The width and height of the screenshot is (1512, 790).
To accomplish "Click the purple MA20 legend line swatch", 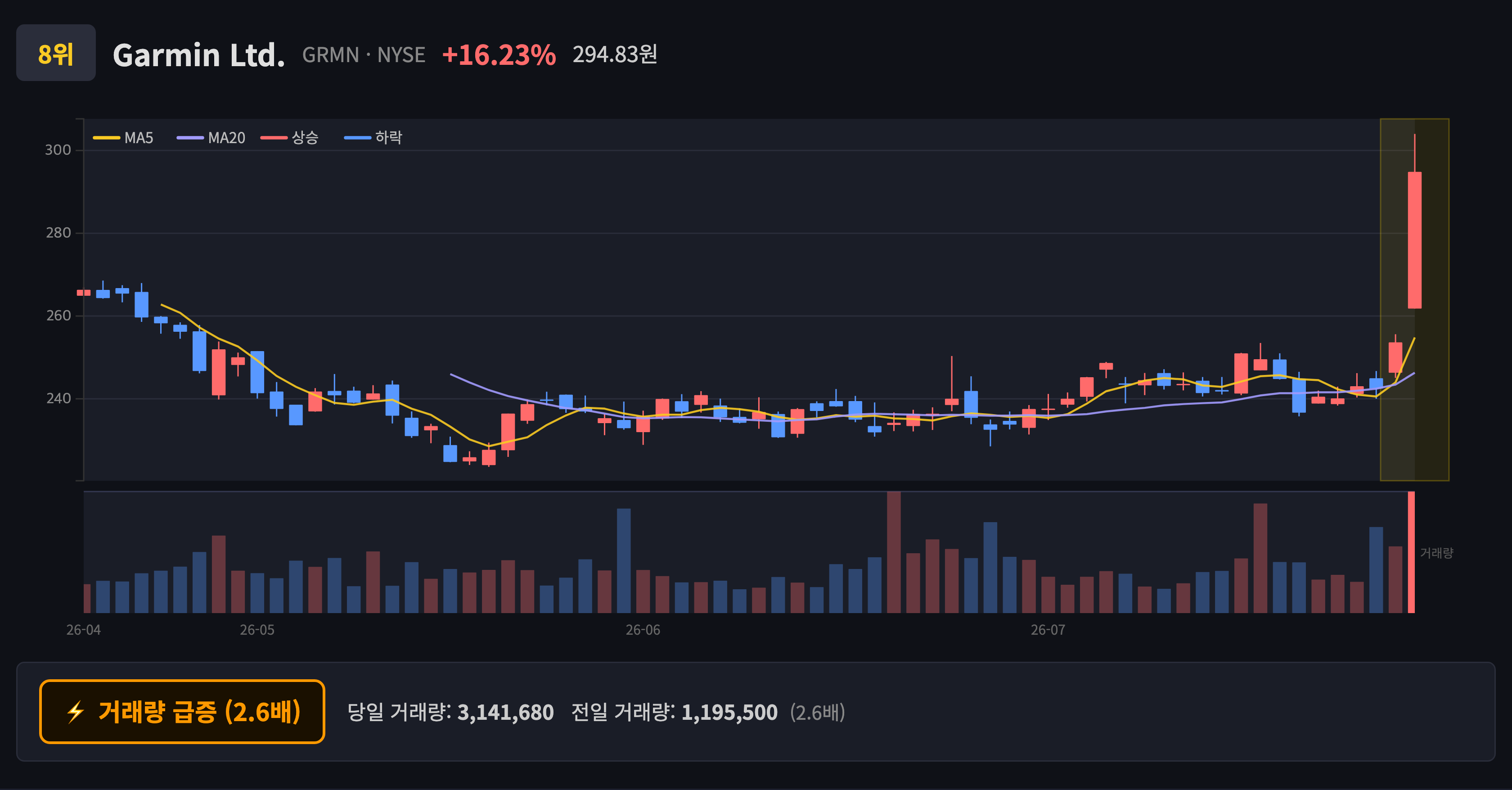I will 190,138.
